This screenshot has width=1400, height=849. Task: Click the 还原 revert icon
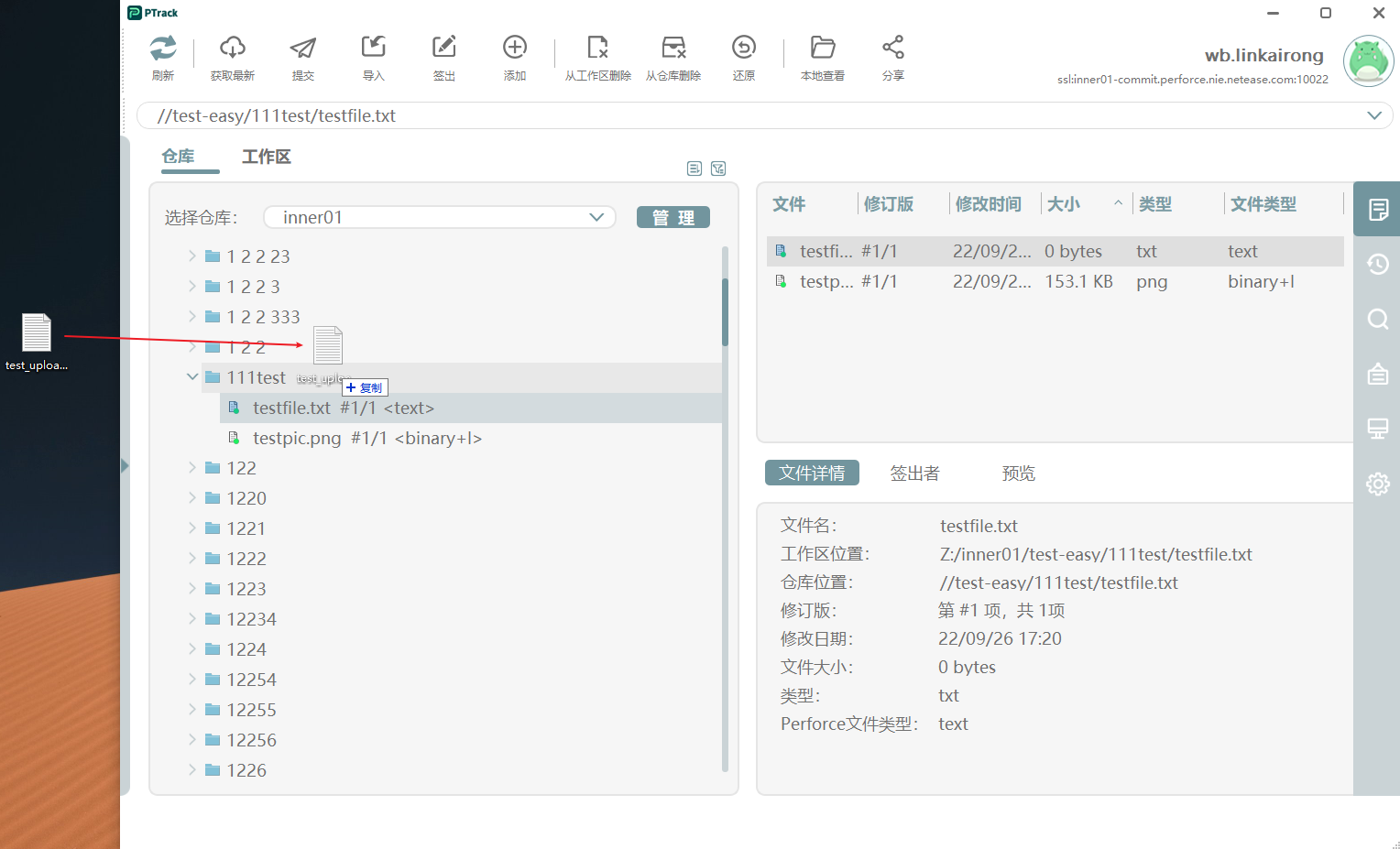(x=744, y=47)
